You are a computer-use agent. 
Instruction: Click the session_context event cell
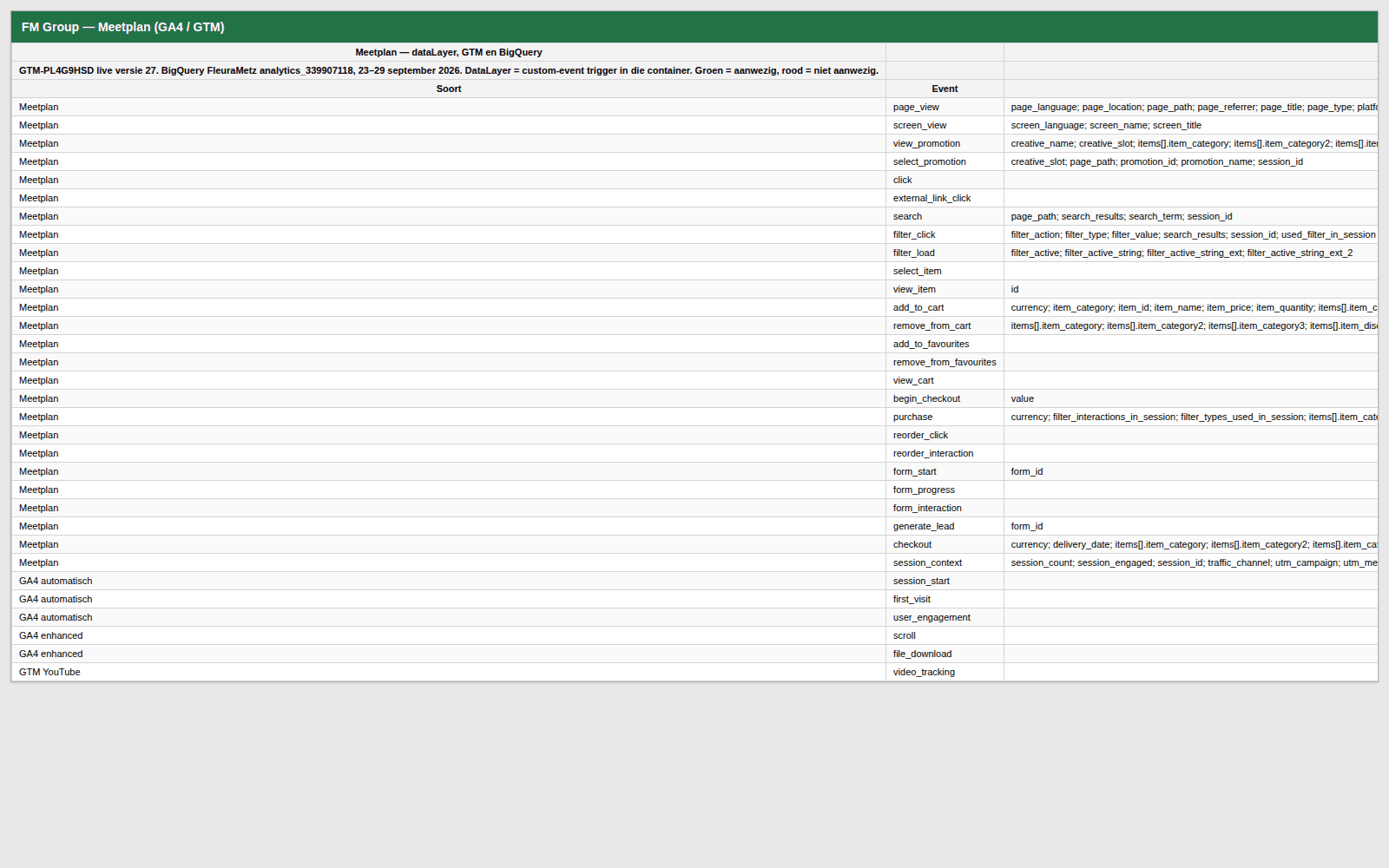pyautogui.click(x=945, y=562)
